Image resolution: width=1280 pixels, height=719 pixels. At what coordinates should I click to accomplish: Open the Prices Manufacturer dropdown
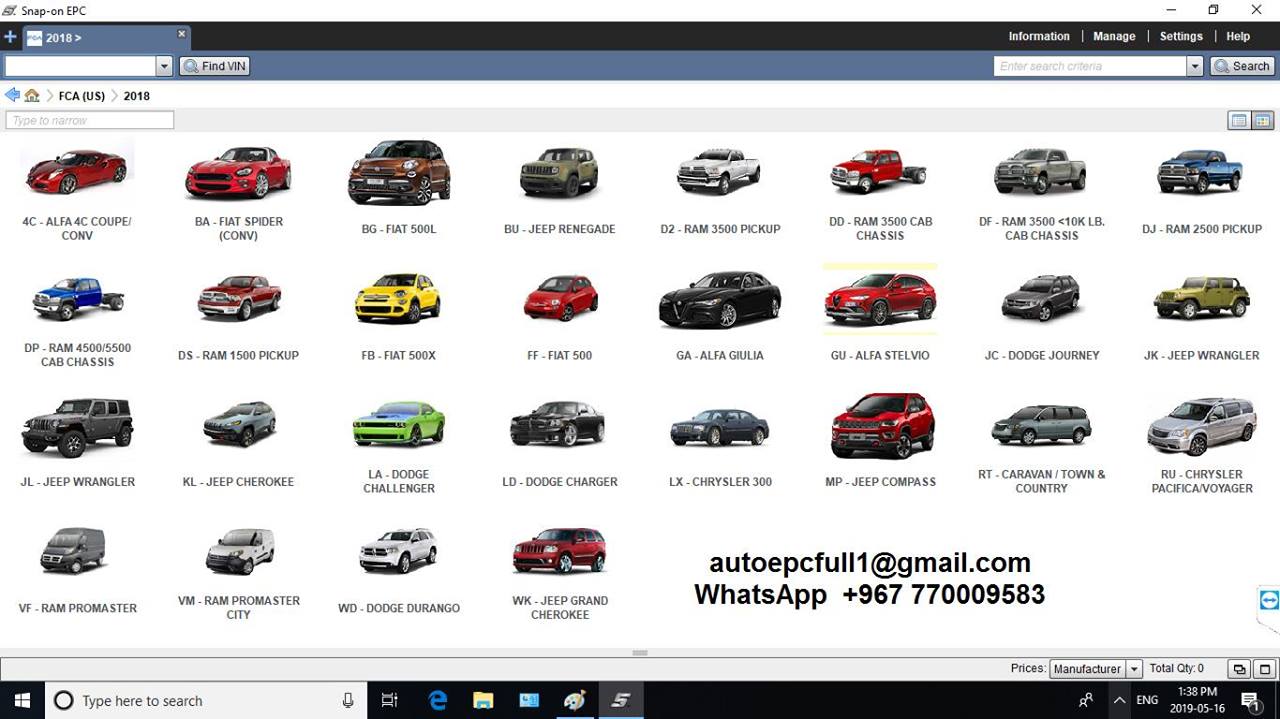(1095, 669)
